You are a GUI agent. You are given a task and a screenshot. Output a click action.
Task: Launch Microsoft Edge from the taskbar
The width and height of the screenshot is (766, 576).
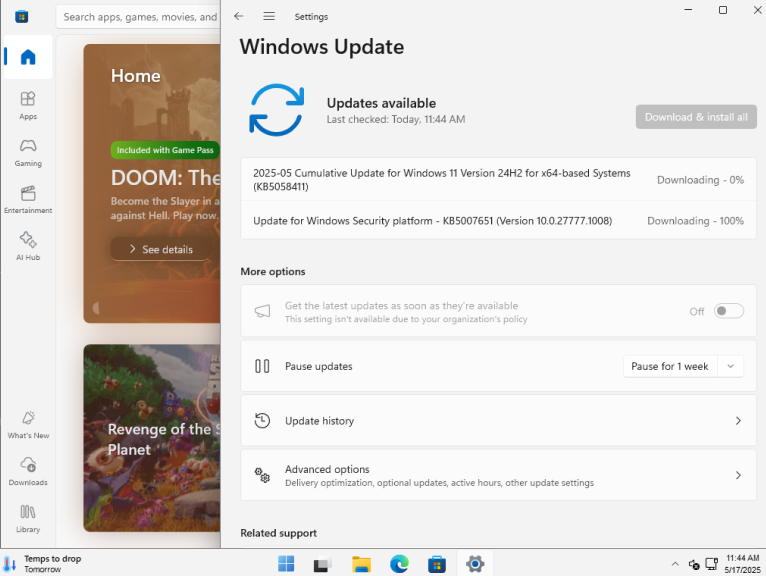click(399, 564)
